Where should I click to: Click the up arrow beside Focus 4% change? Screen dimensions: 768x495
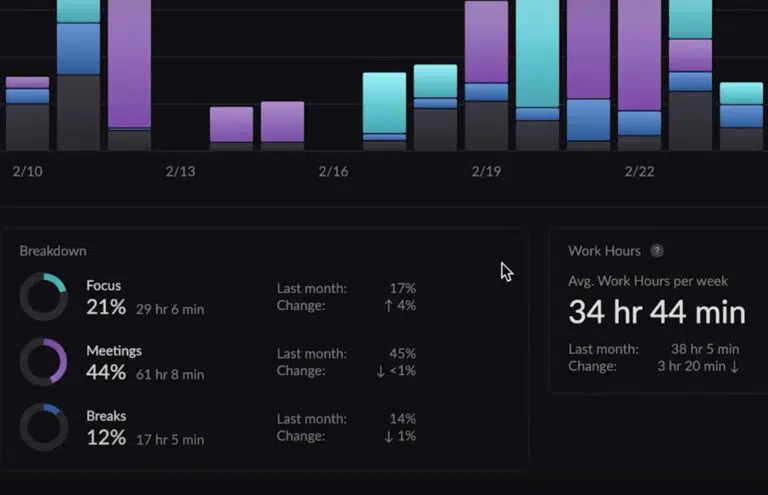tap(388, 305)
